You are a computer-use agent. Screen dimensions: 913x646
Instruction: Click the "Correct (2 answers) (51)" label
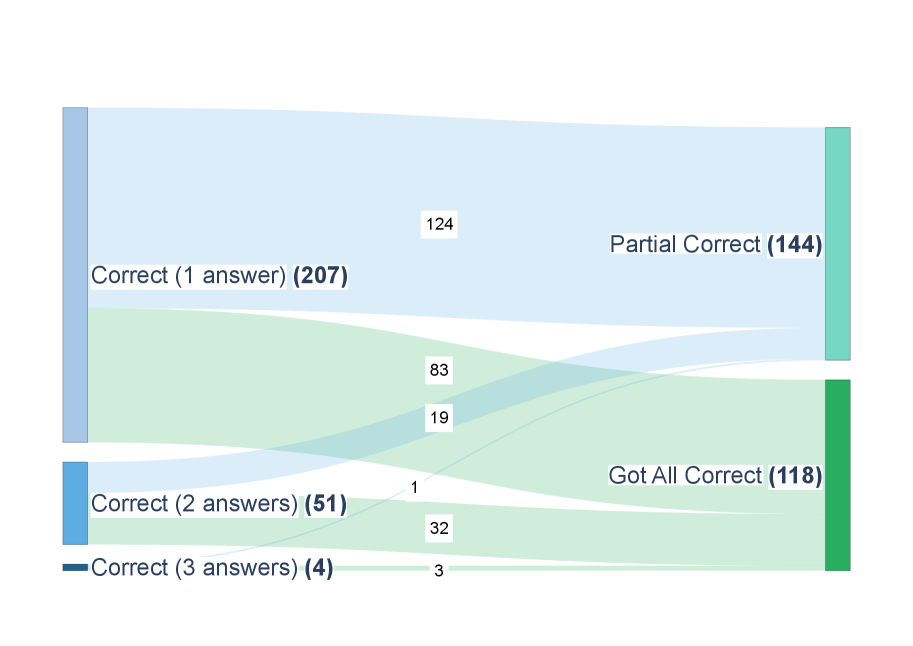tap(219, 504)
